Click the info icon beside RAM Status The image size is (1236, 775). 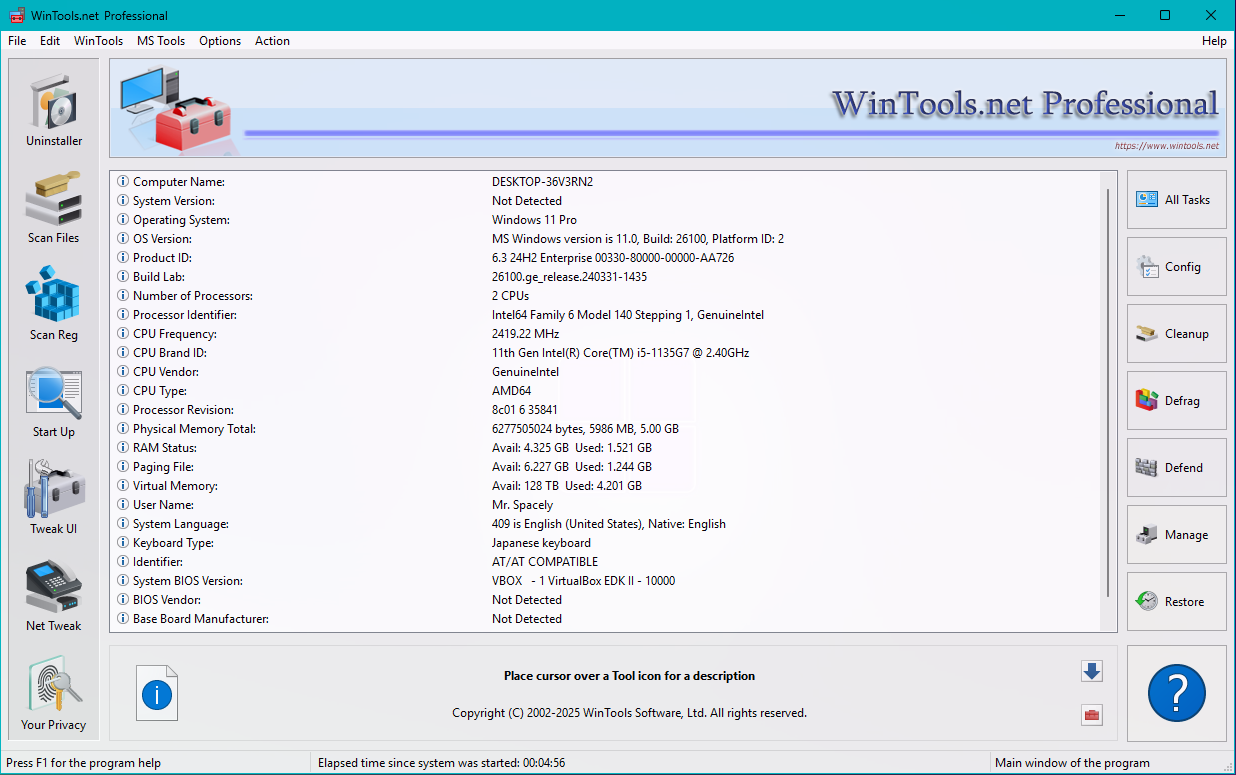(123, 448)
